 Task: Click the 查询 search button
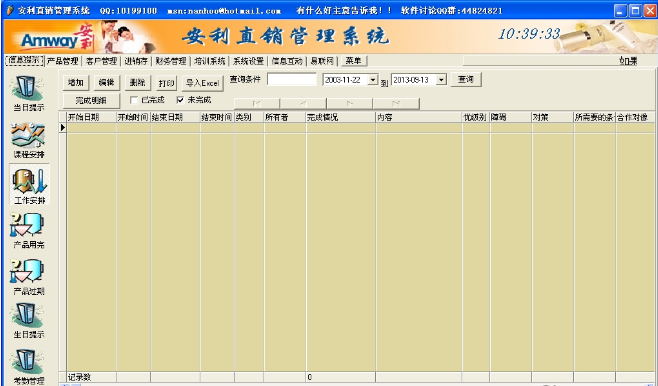click(x=466, y=79)
